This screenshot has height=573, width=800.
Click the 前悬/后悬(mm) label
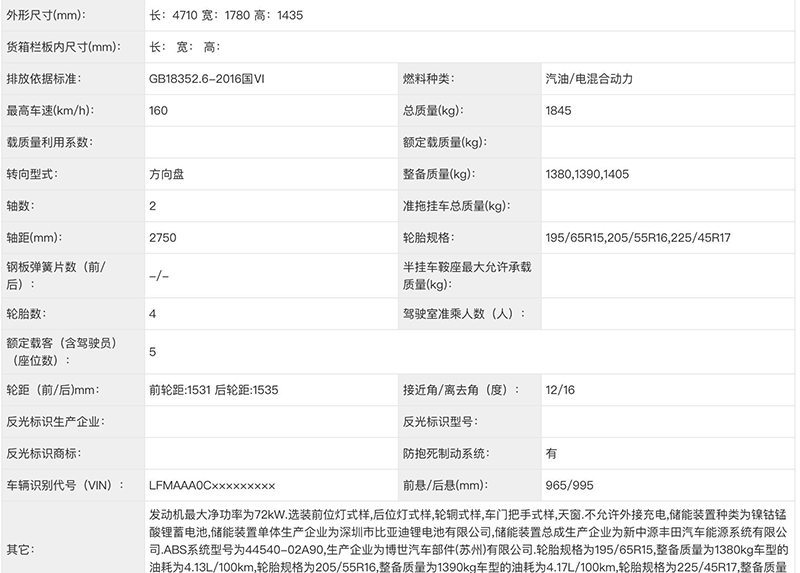(x=445, y=485)
